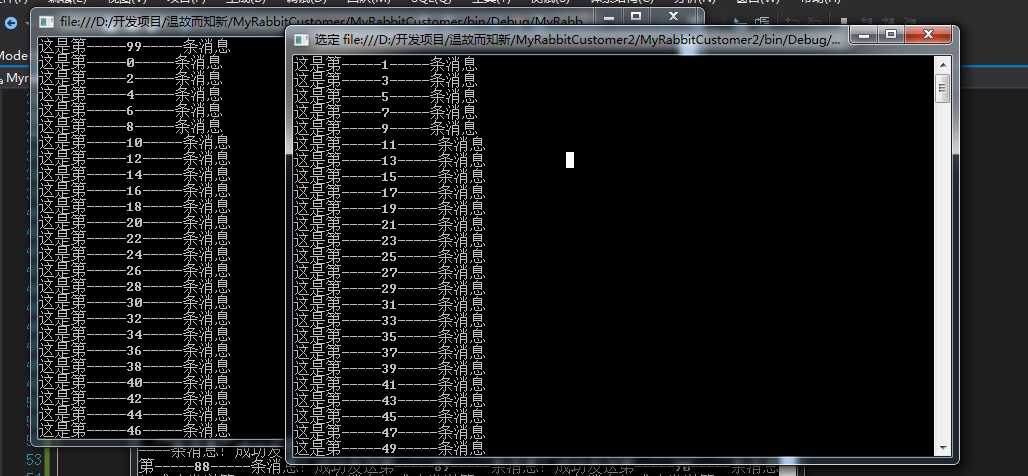Click message 36 line in MyRabbitCustomer console
Viewport: 1028px width, 476px height.
pyautogui.click(x=134, y=351)
